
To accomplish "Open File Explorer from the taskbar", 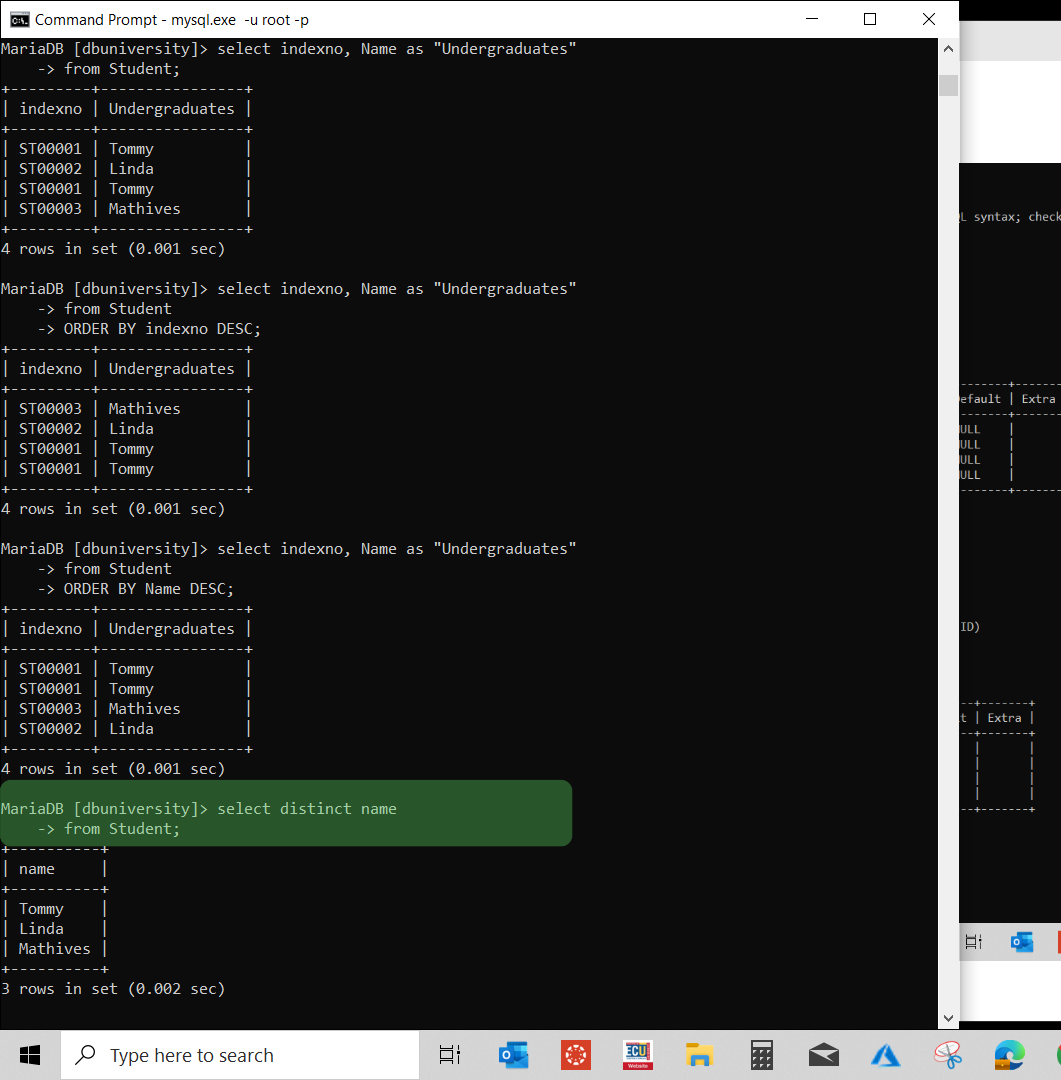I will 698,1054.
